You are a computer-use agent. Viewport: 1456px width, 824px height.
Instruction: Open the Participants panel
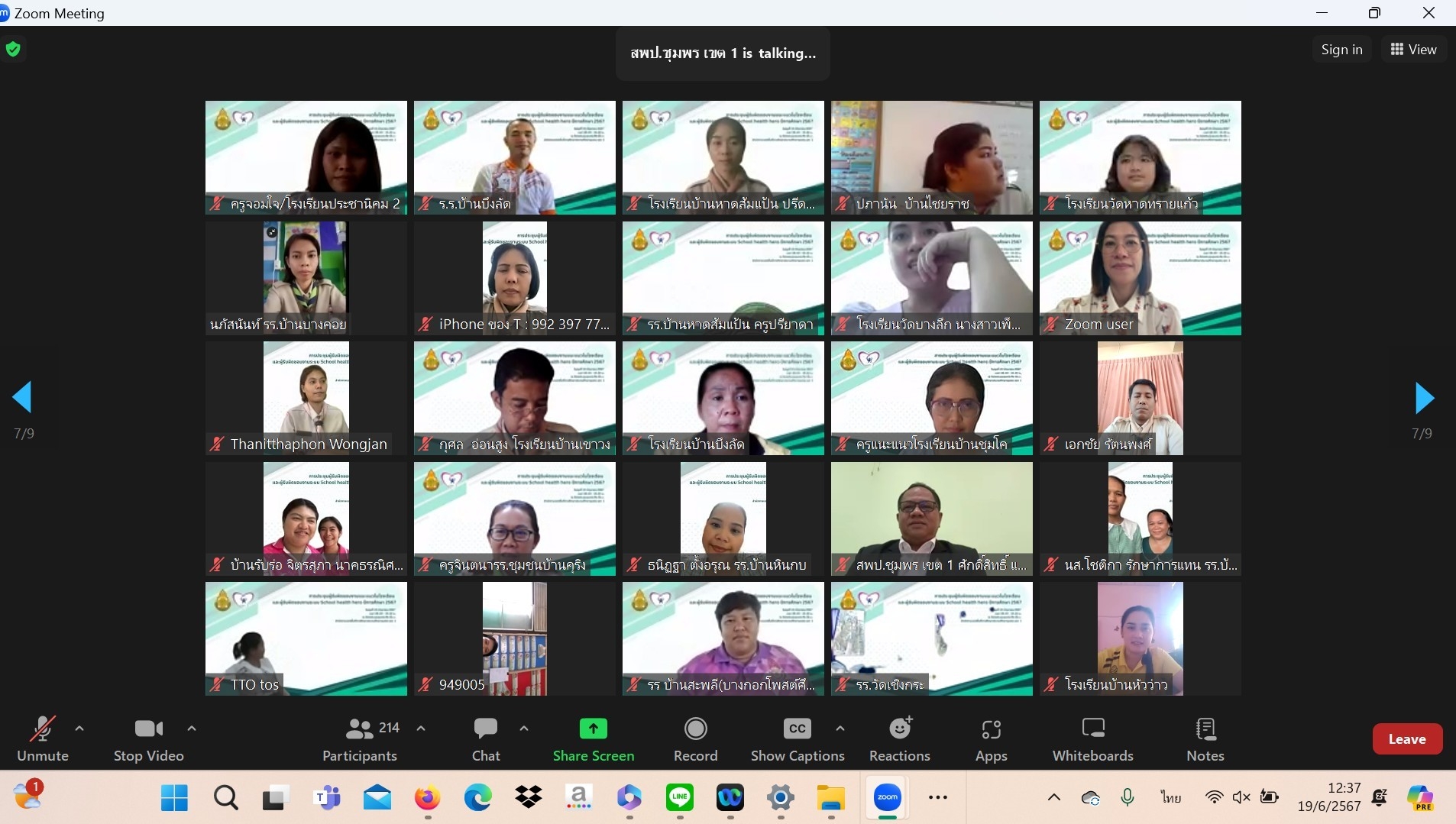(360, 739)
